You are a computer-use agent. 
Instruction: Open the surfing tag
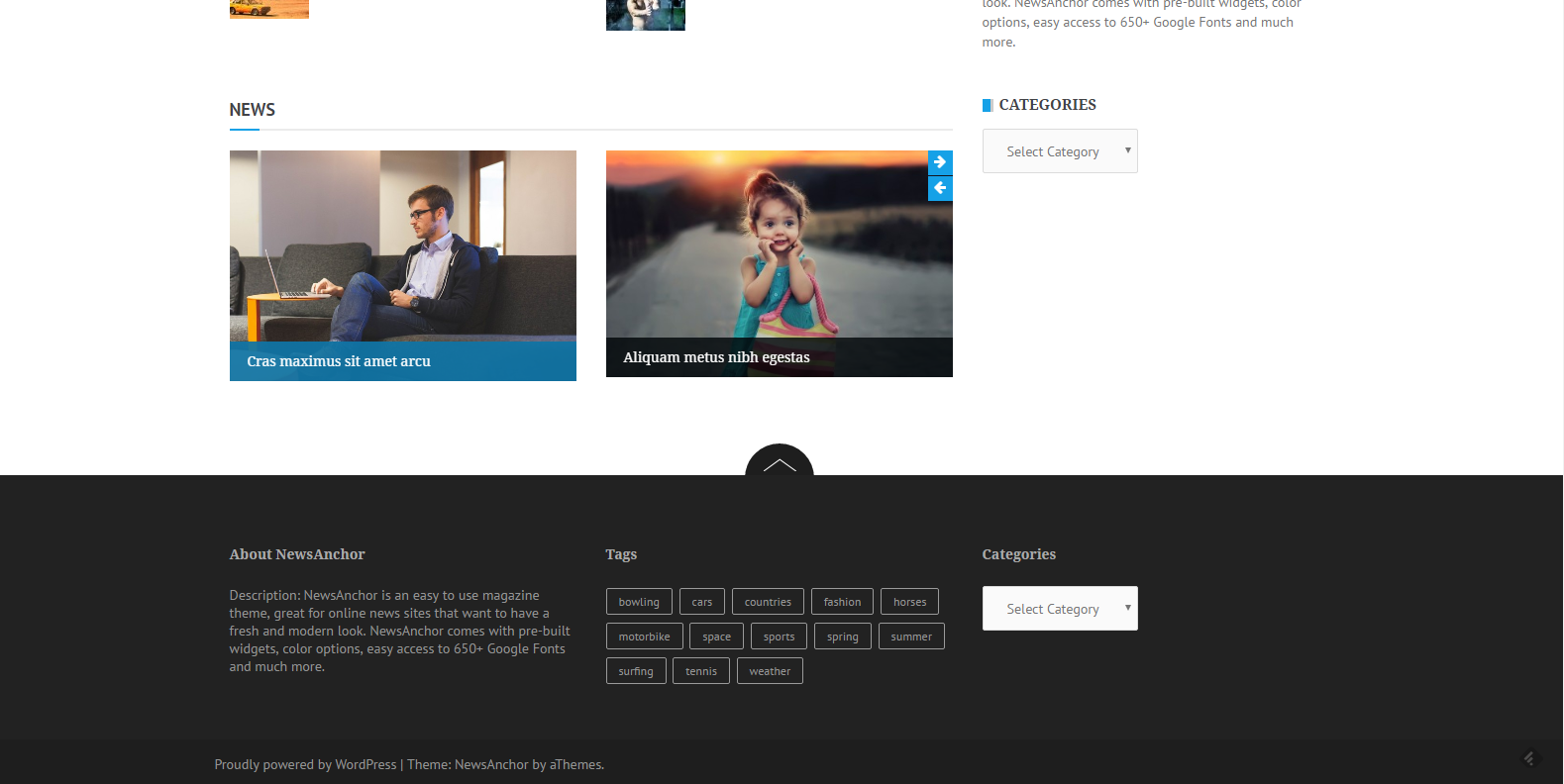(x=636, y=671)
